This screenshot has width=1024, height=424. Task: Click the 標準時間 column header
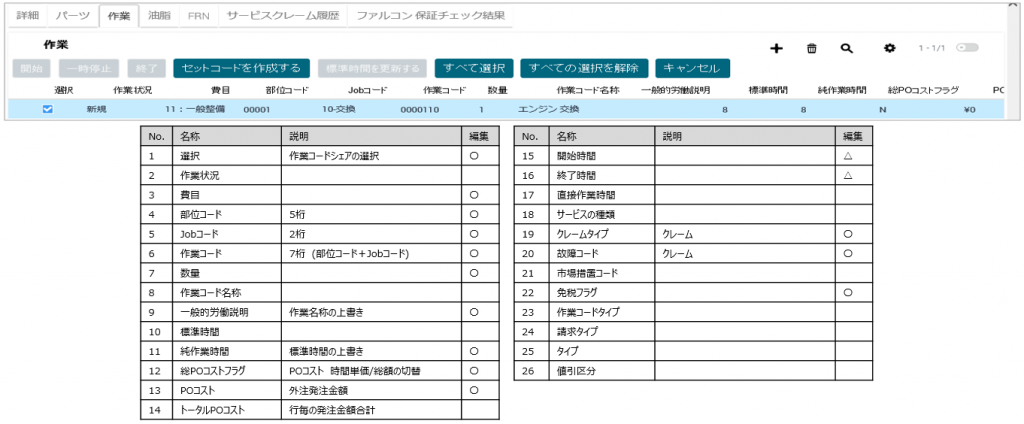pos(769,90)
